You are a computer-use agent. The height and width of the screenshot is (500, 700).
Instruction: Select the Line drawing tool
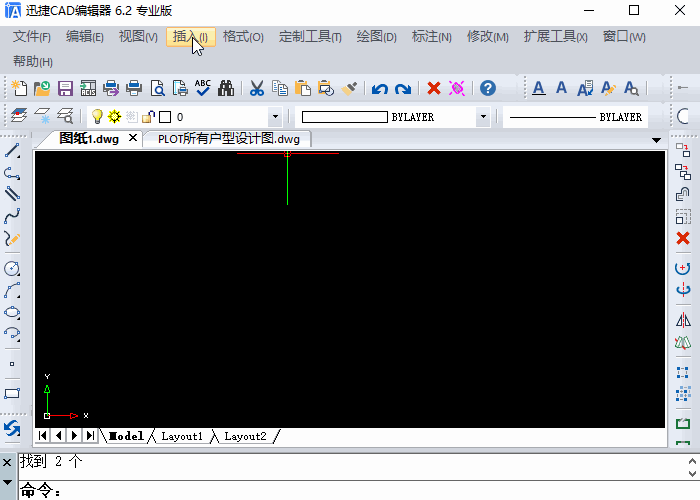13,151
